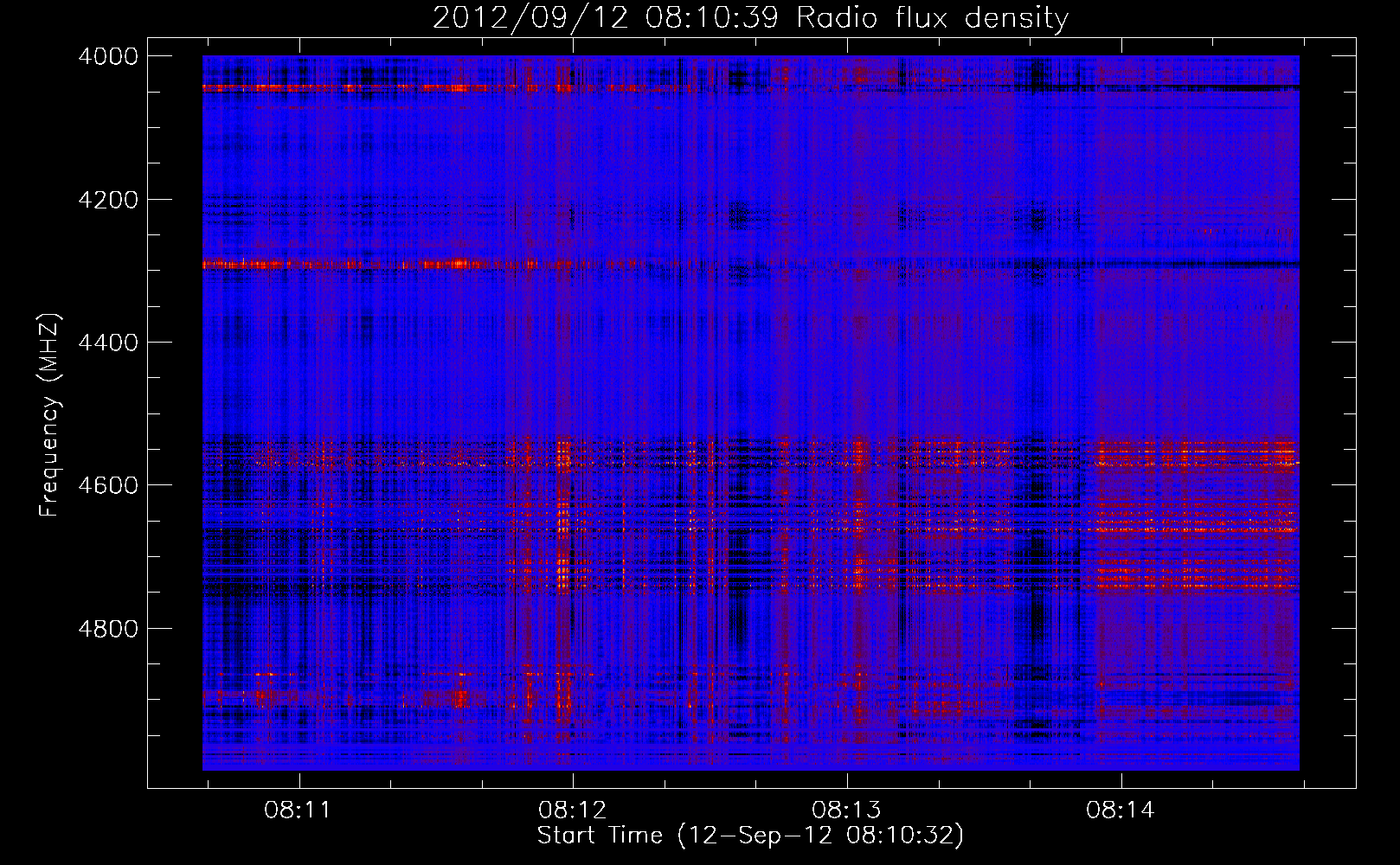1400x865 pixels.
Task: Click the 4000 frequency tick label
Action: pos(108,56)
